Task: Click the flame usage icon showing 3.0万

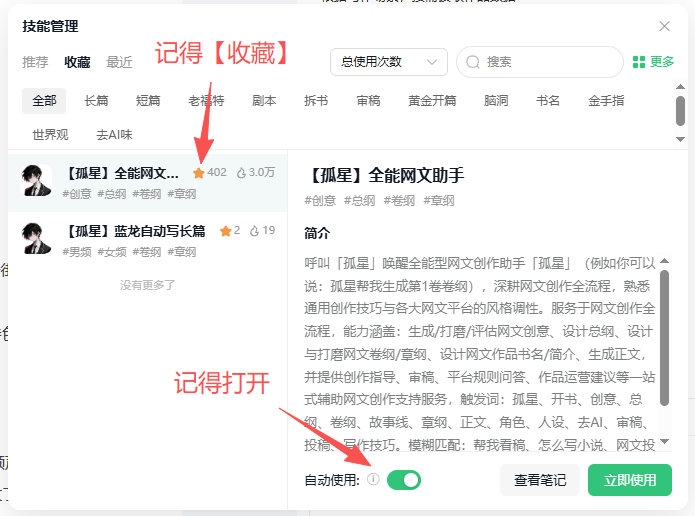Action: point(241,172)
